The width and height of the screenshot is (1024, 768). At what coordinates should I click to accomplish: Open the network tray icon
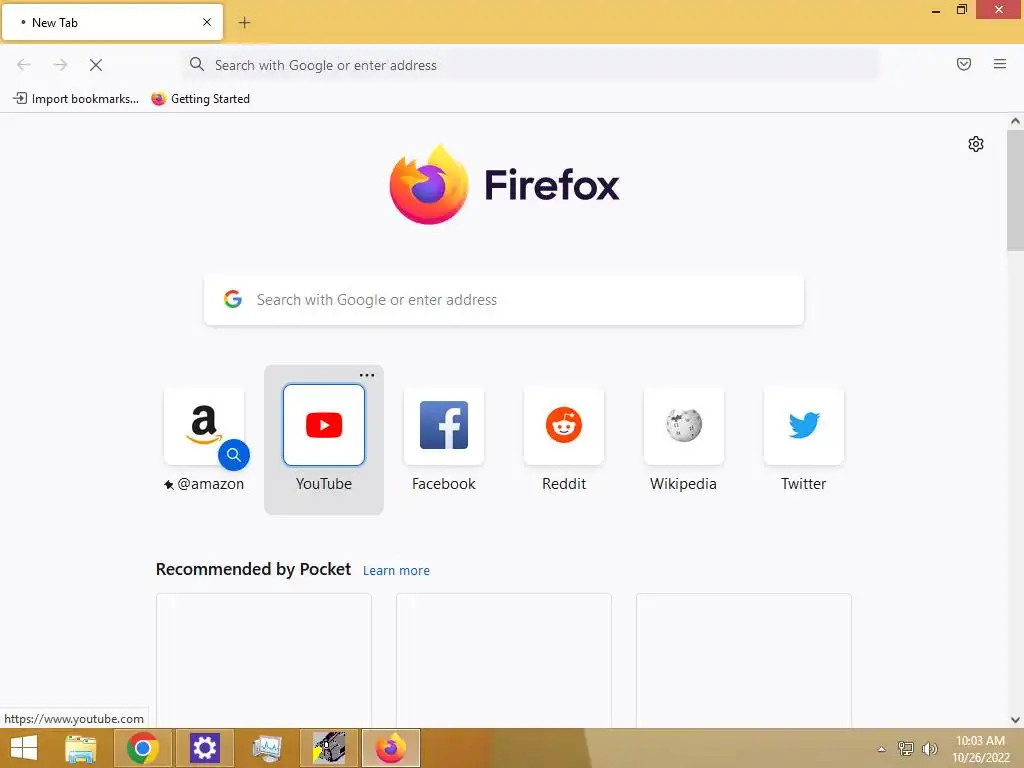[x=906, y=749]
